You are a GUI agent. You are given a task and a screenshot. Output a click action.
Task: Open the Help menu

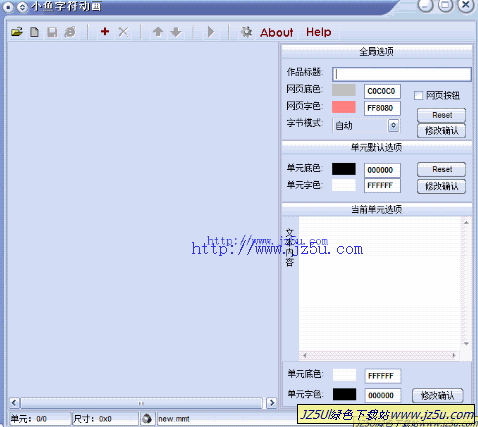coord(319,32)
